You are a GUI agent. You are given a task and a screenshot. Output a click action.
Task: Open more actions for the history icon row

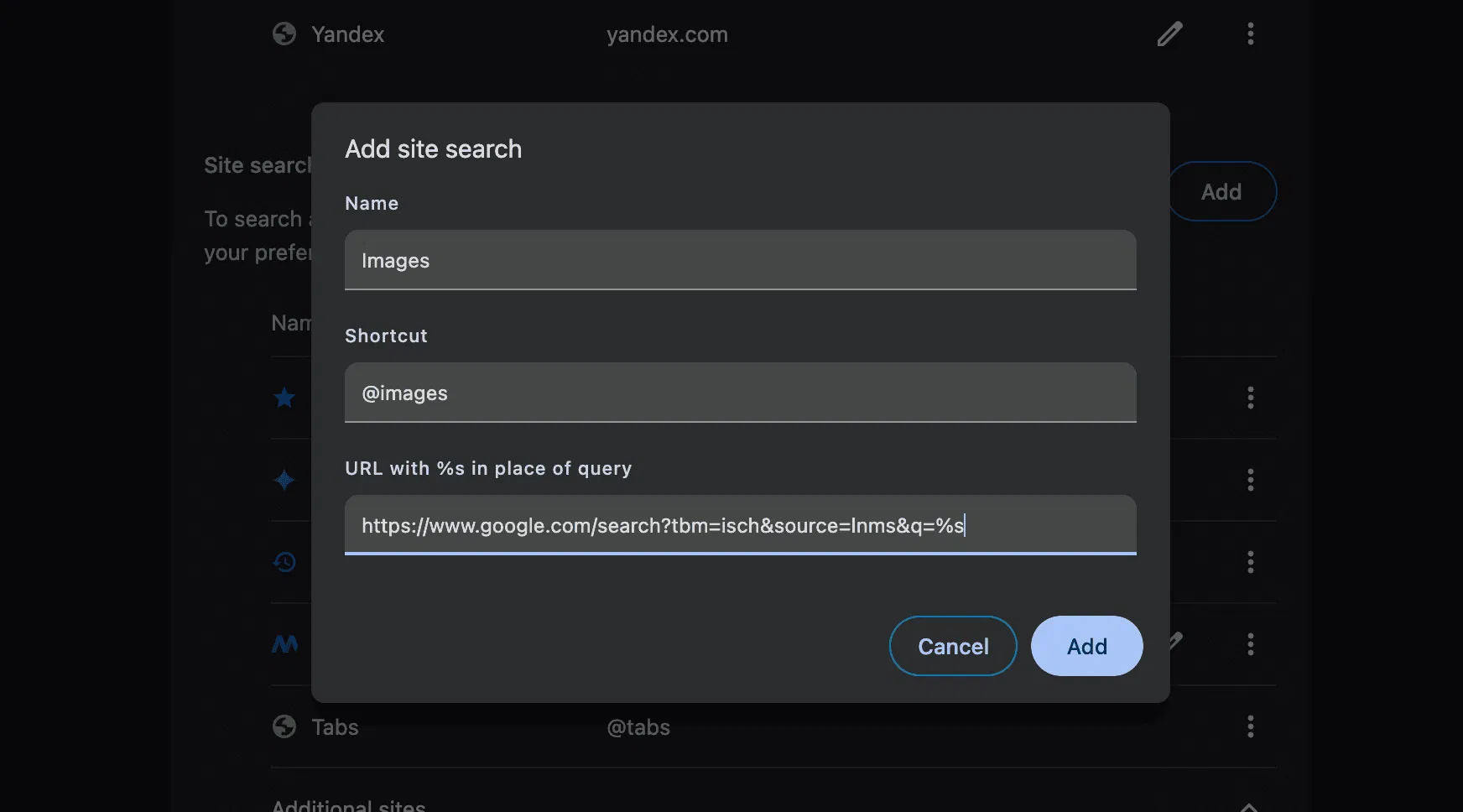click(x=1250, y=562)
